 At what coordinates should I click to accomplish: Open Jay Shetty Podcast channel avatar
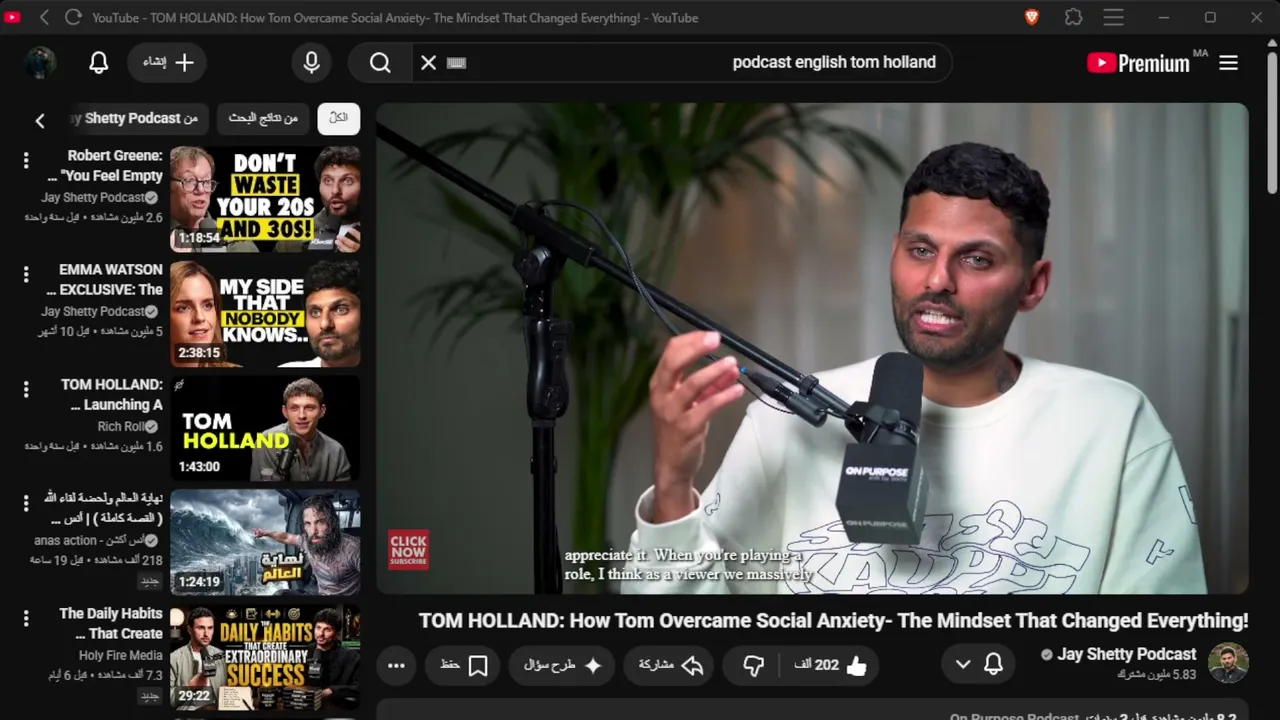[1229, 663]
